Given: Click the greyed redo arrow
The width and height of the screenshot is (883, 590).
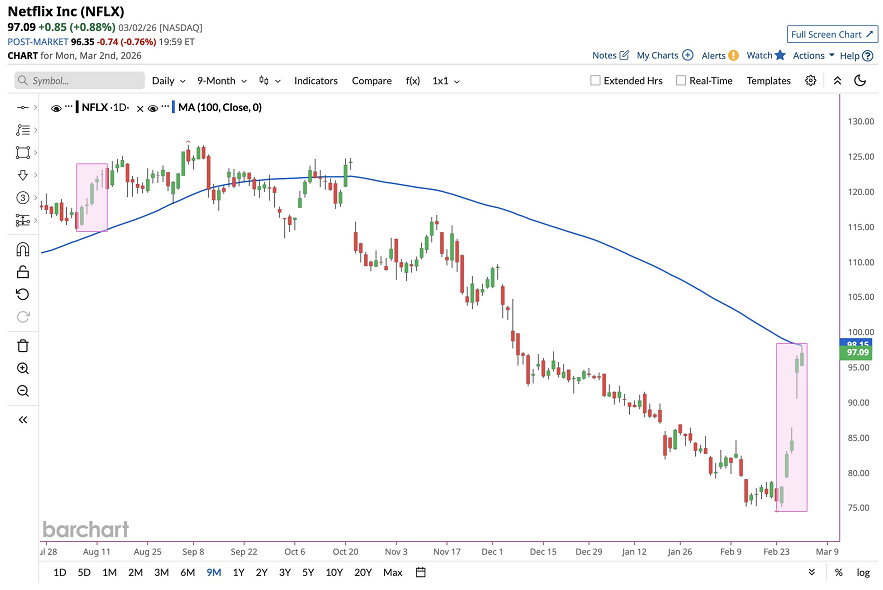Looking at the screenshot, I should point(23,317).
